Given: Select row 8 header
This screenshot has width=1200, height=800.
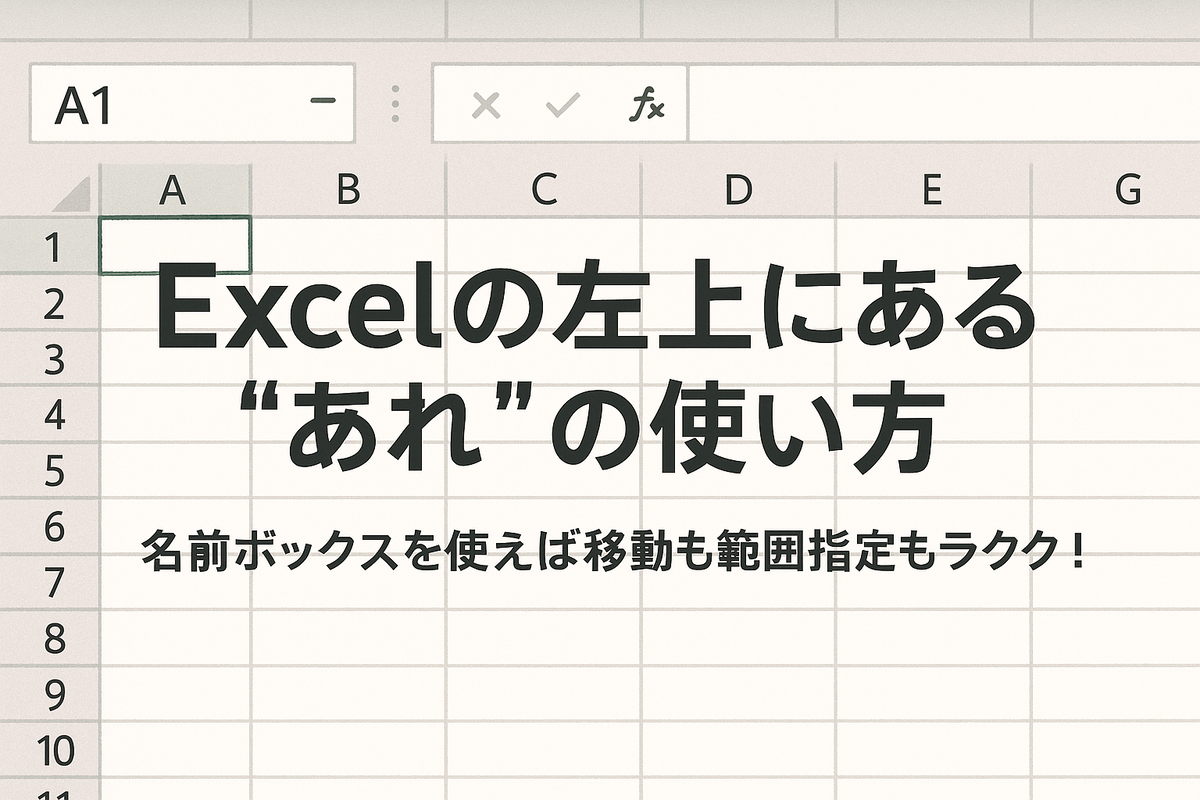Looking at the screenshot, I should point(50,638).
